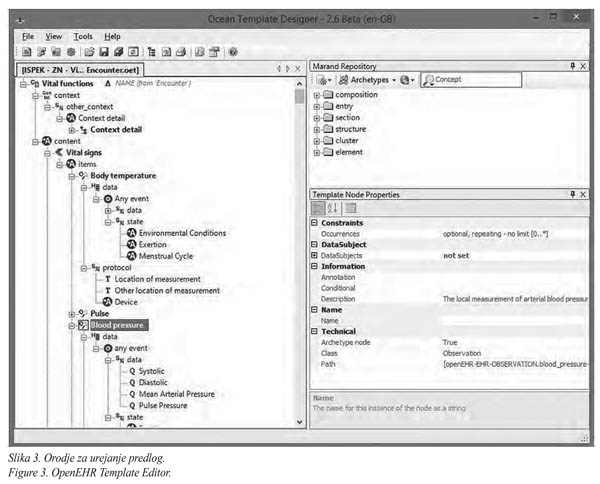Open the globe icon dropdown in repository toolbar
This screenshot has height=484, width=600.
tap(412, 80)
